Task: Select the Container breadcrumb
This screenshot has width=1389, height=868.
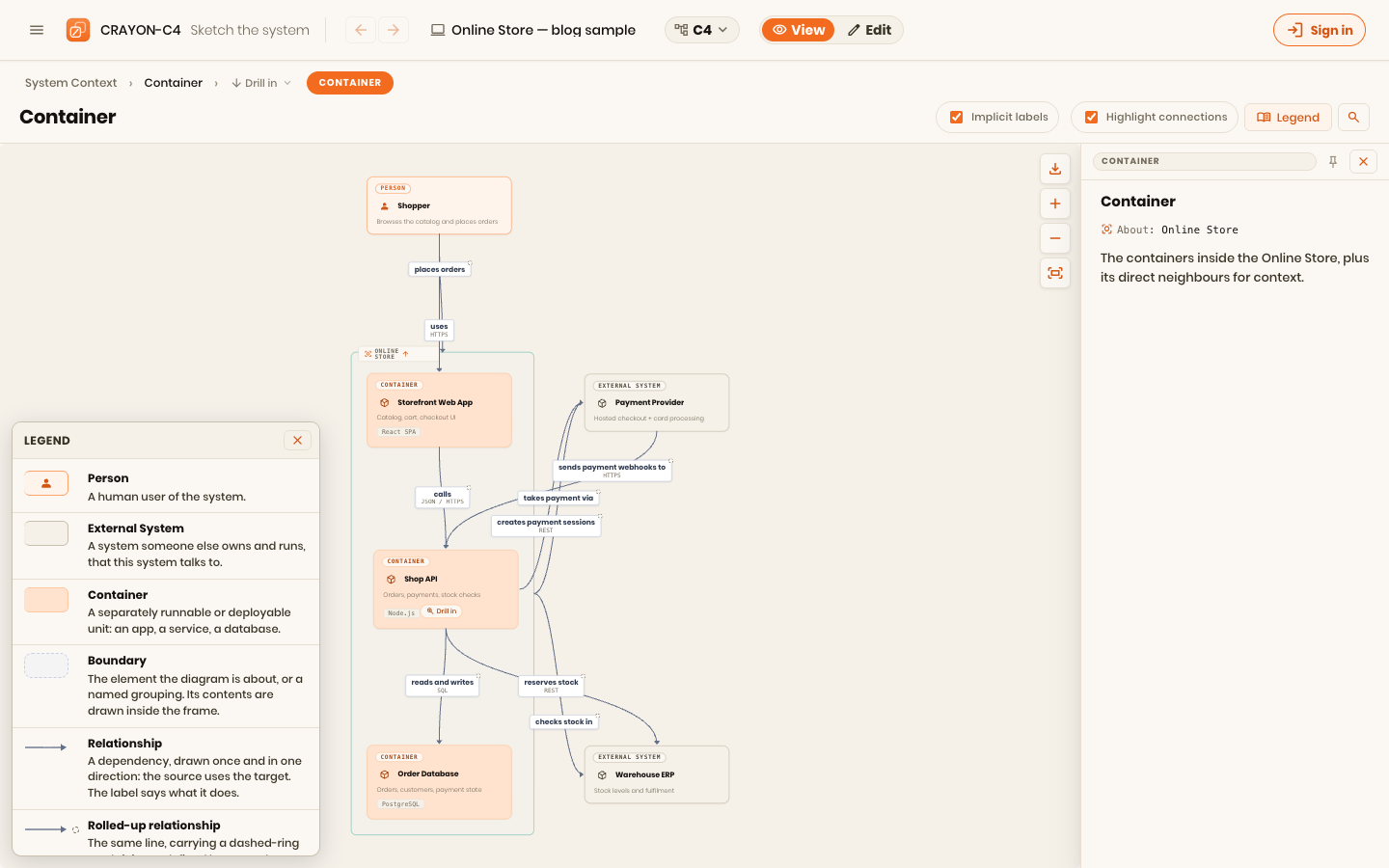Action: pyautogui.click(x=174, y=83)
